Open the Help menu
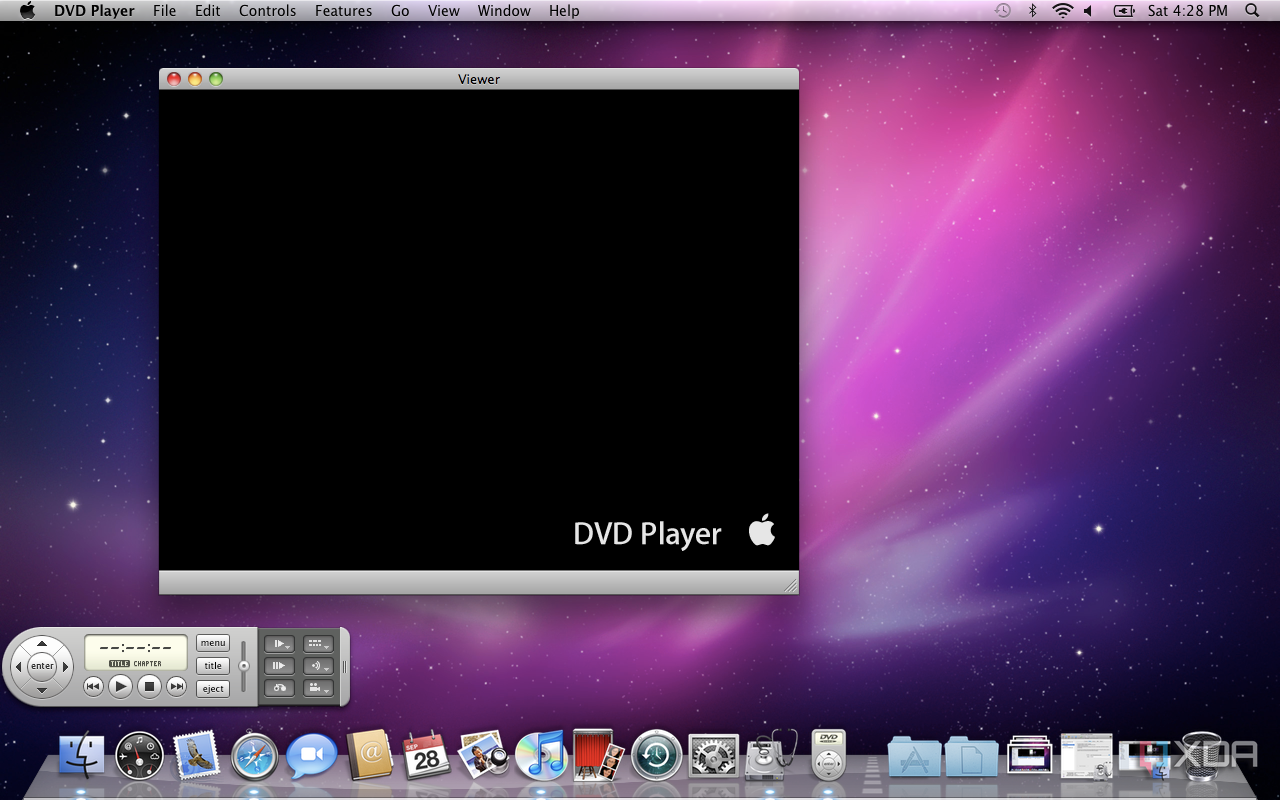This screenshot has width=1280, height=800. point(564,11)
